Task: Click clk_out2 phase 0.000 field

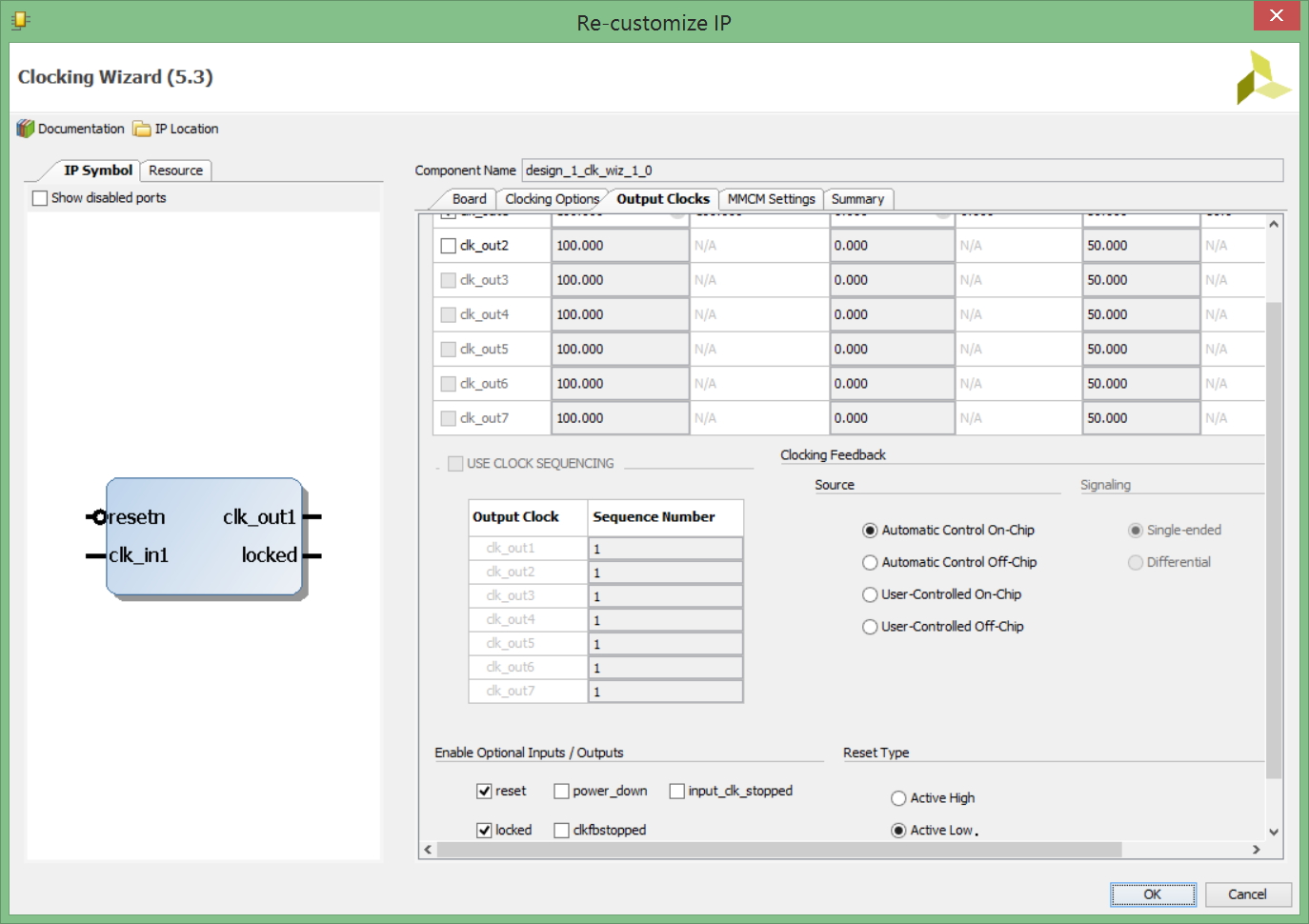Action: pyautogui.click(x=893, y=246)
